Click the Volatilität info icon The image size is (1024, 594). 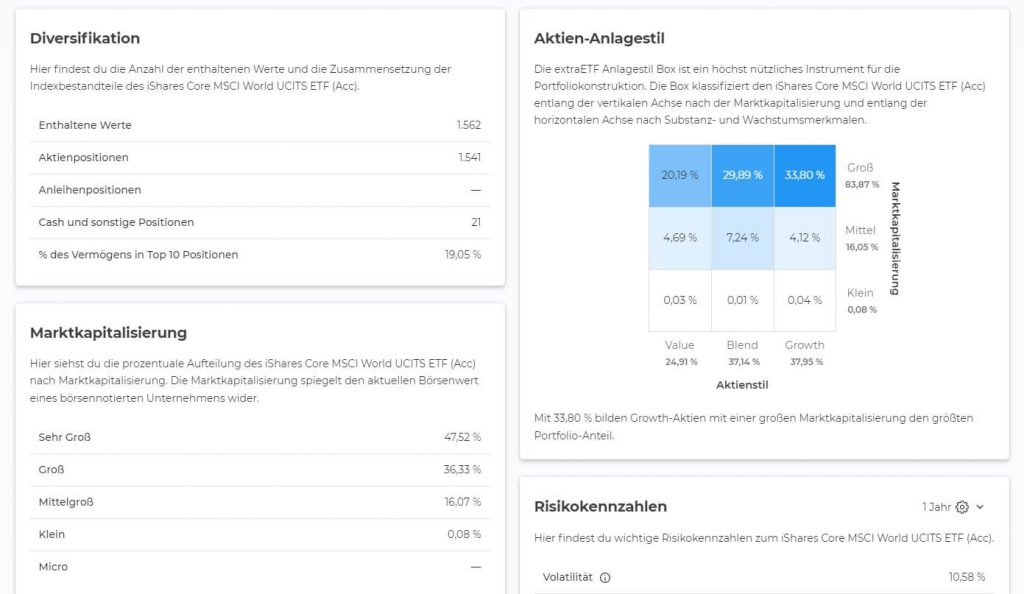(605, 578)
